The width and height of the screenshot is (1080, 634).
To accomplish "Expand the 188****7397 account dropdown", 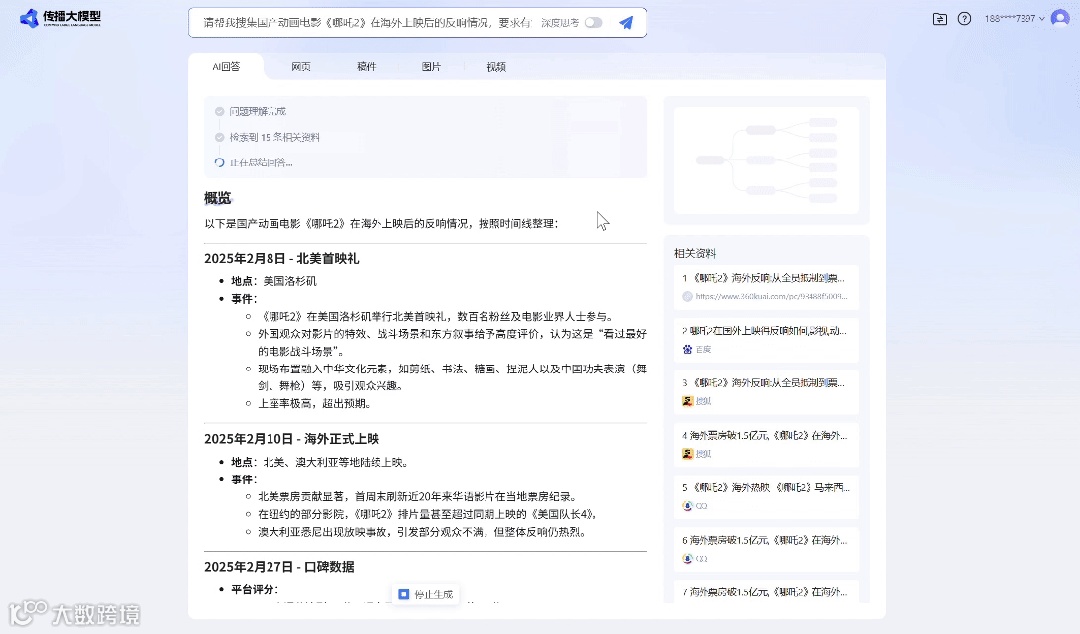I will (1014, 19).
